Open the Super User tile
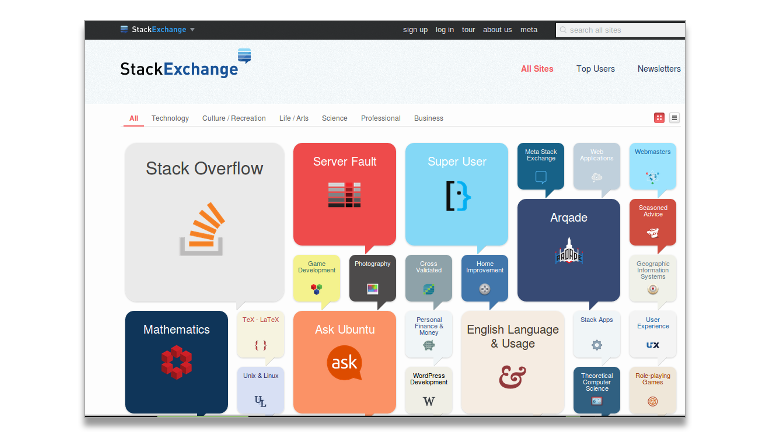 click(x=456, y=194)
